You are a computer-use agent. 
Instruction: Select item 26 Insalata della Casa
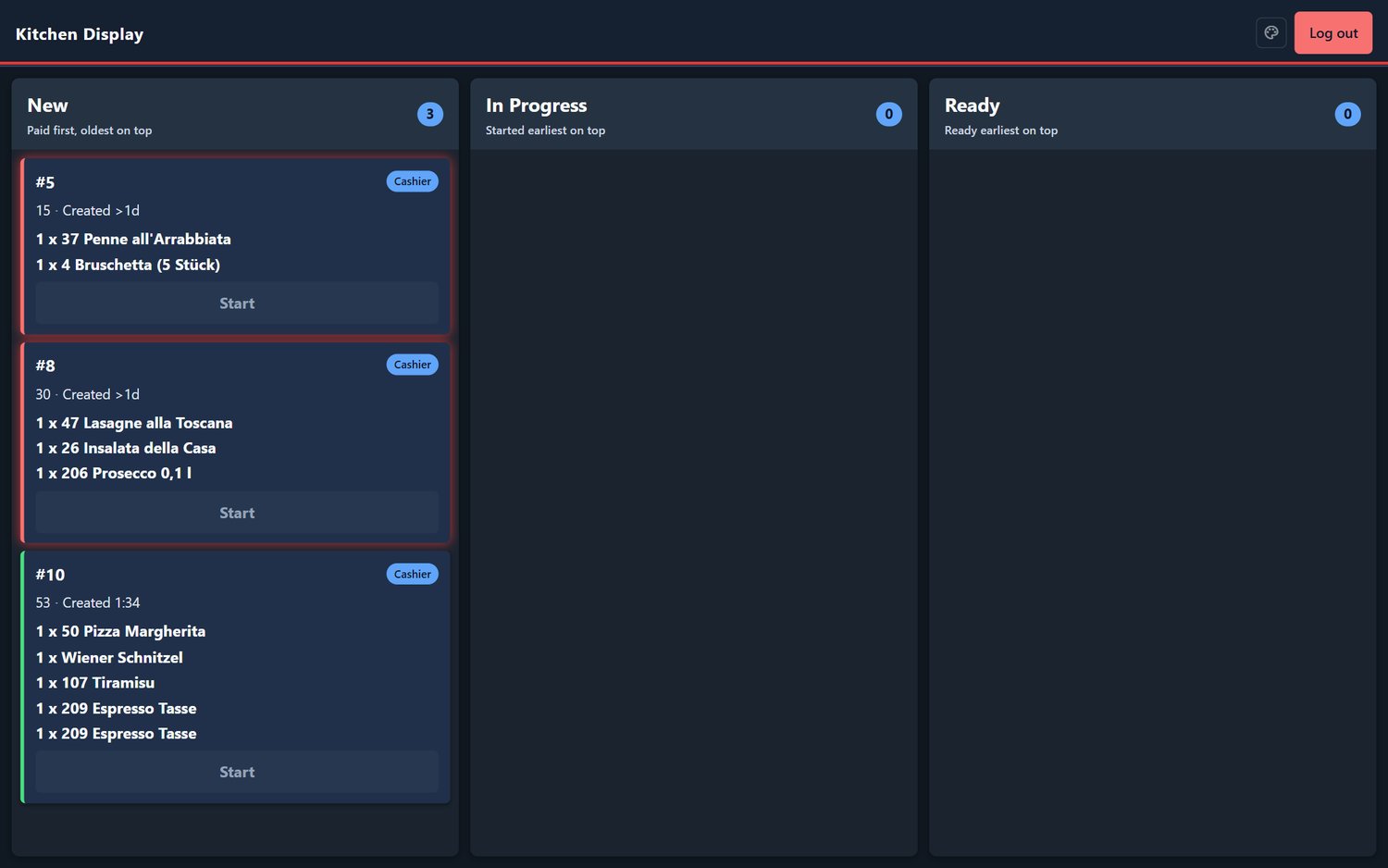pos(126,448)
